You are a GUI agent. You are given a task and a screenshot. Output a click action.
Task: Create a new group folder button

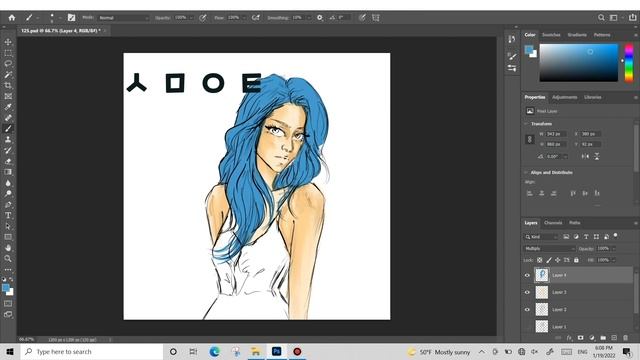603,338
